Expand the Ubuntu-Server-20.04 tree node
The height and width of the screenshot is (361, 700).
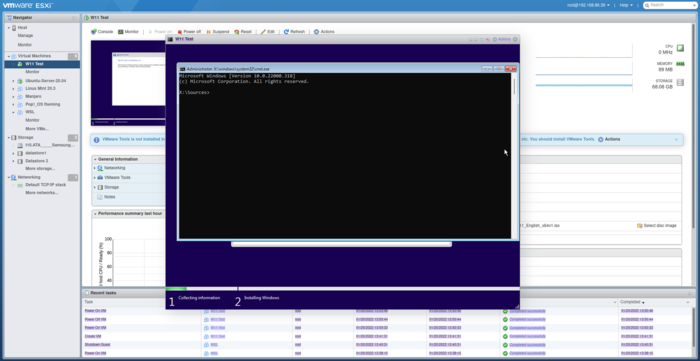pos(13,81)
